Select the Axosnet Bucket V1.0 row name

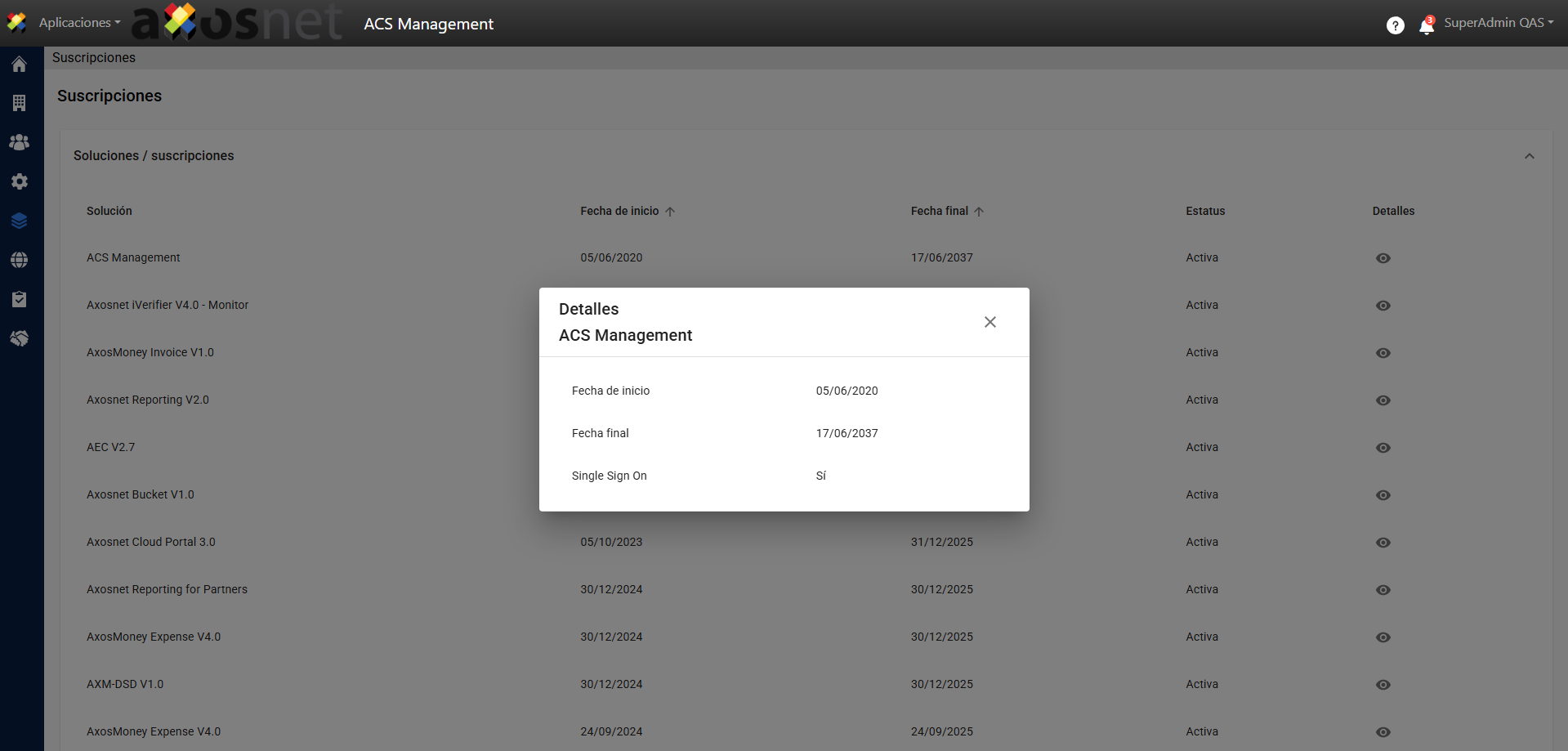tap(141, 494)
